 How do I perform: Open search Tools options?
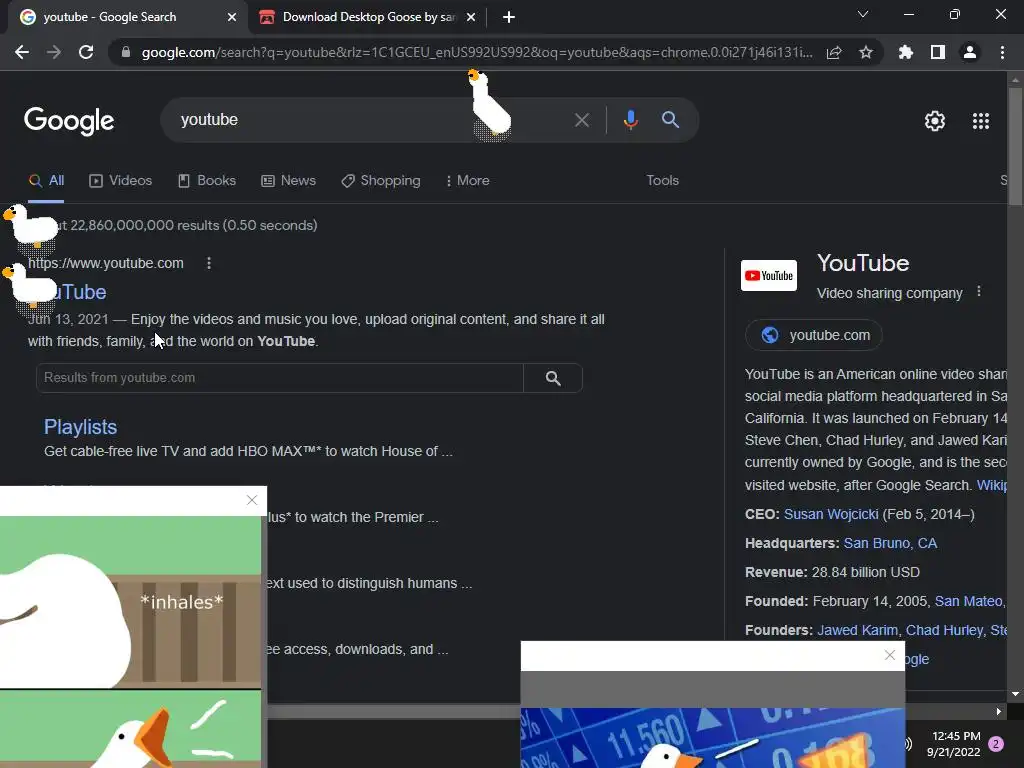click(662, 181)
